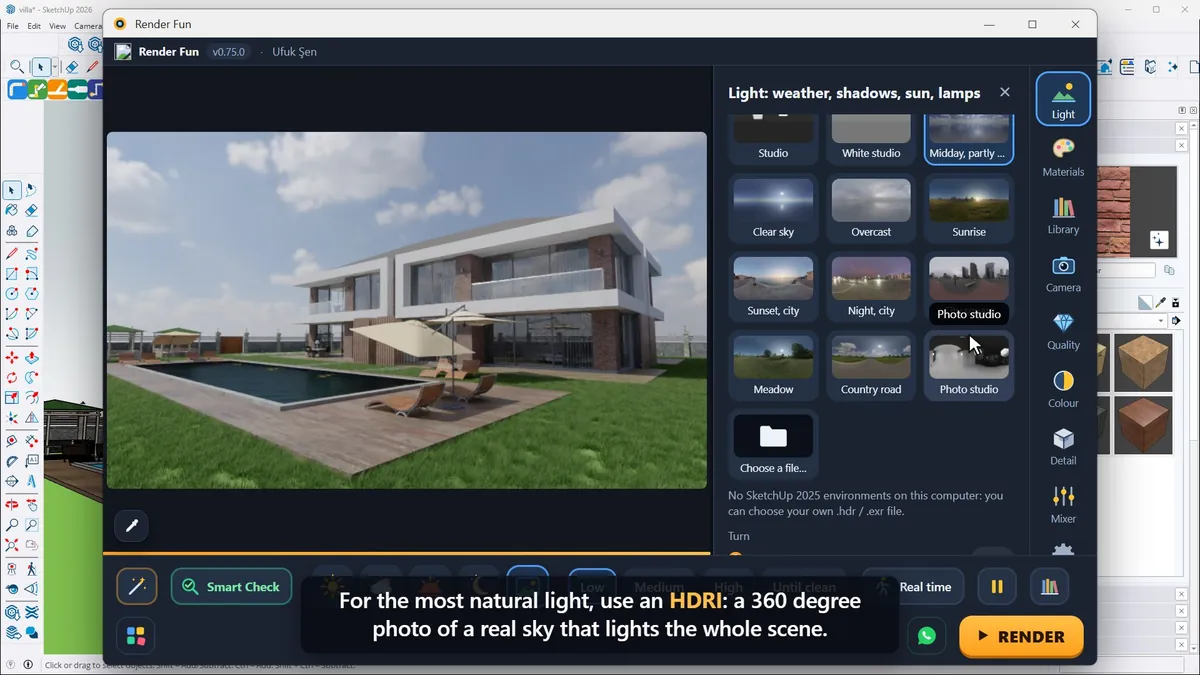Select the Meadow HDRI
This screenshot has width=1200, height=675.
(x=773, y=366)
